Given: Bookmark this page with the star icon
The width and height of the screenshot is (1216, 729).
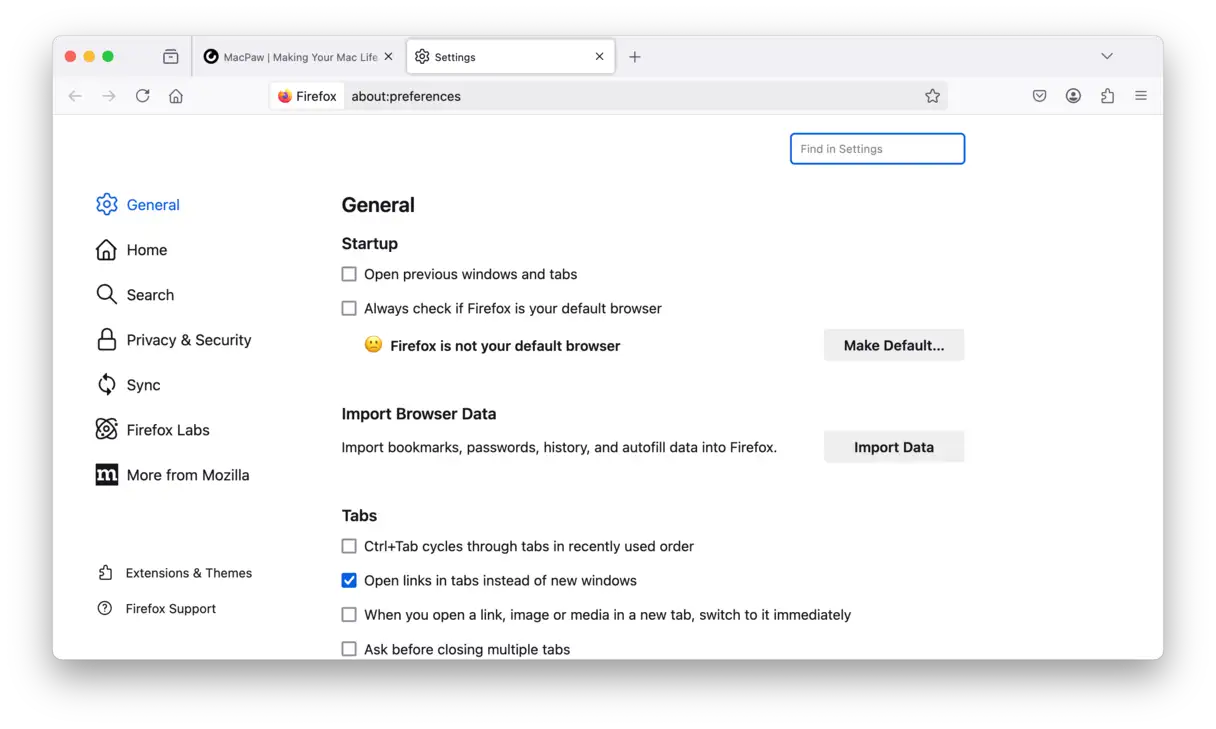Looking at the screenshot, I should (932, 96).
